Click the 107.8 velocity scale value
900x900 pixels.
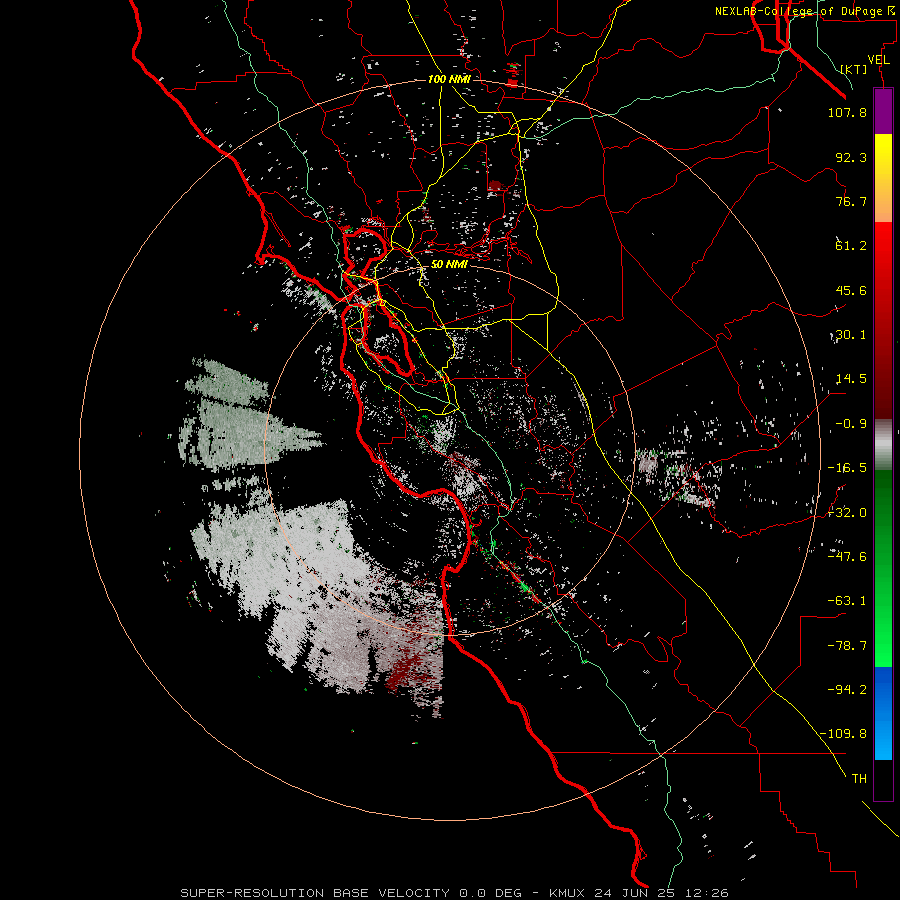coord(847,112)
